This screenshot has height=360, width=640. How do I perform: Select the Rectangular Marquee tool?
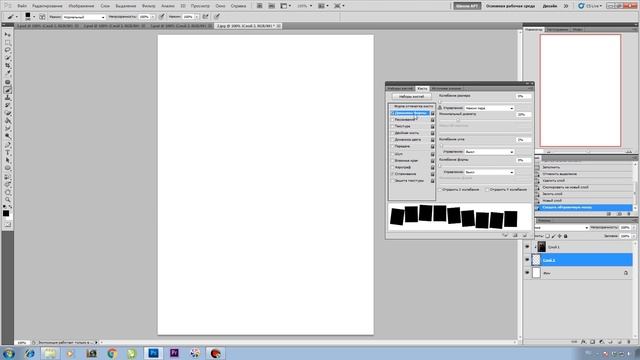click(x=7, y=42)
